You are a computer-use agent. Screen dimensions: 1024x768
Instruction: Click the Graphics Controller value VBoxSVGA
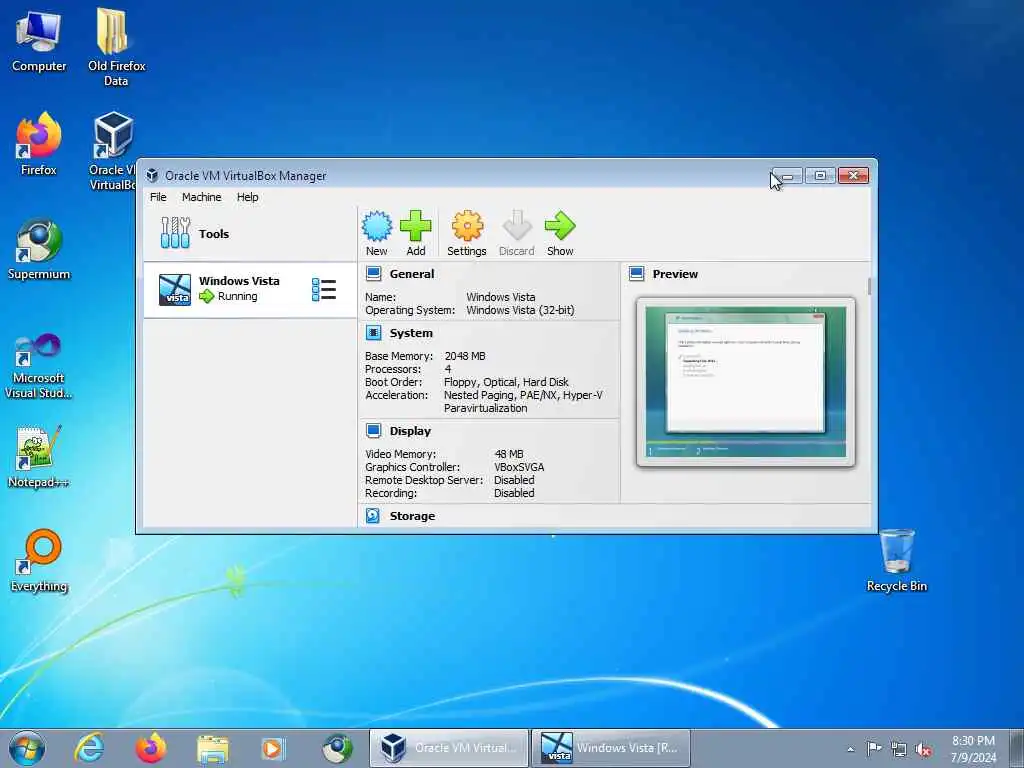(x=519, y=467)
